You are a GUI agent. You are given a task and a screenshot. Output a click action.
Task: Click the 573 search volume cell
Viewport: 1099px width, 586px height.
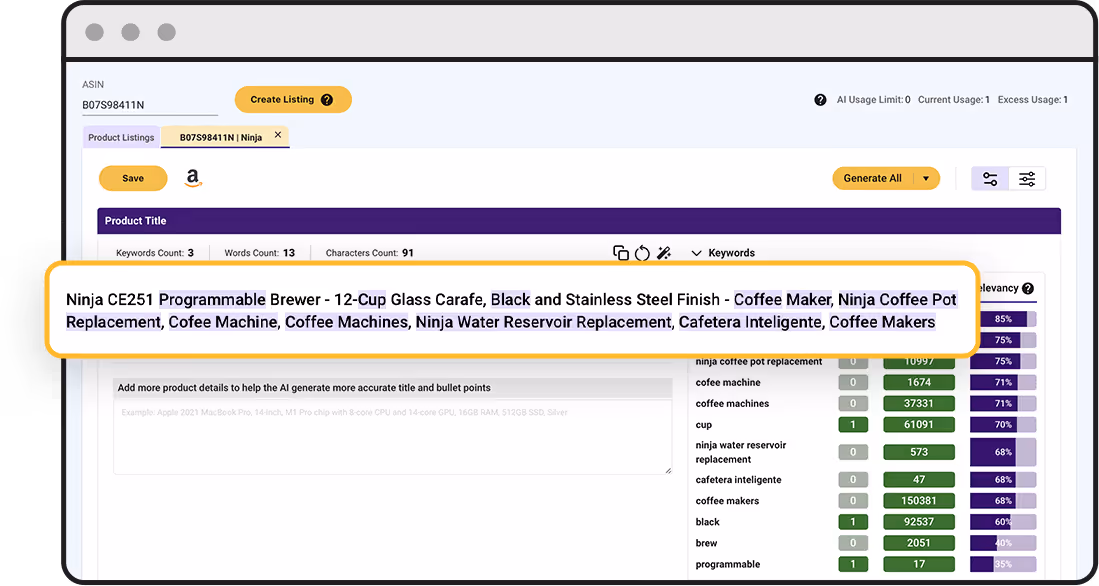pos(919,452)
